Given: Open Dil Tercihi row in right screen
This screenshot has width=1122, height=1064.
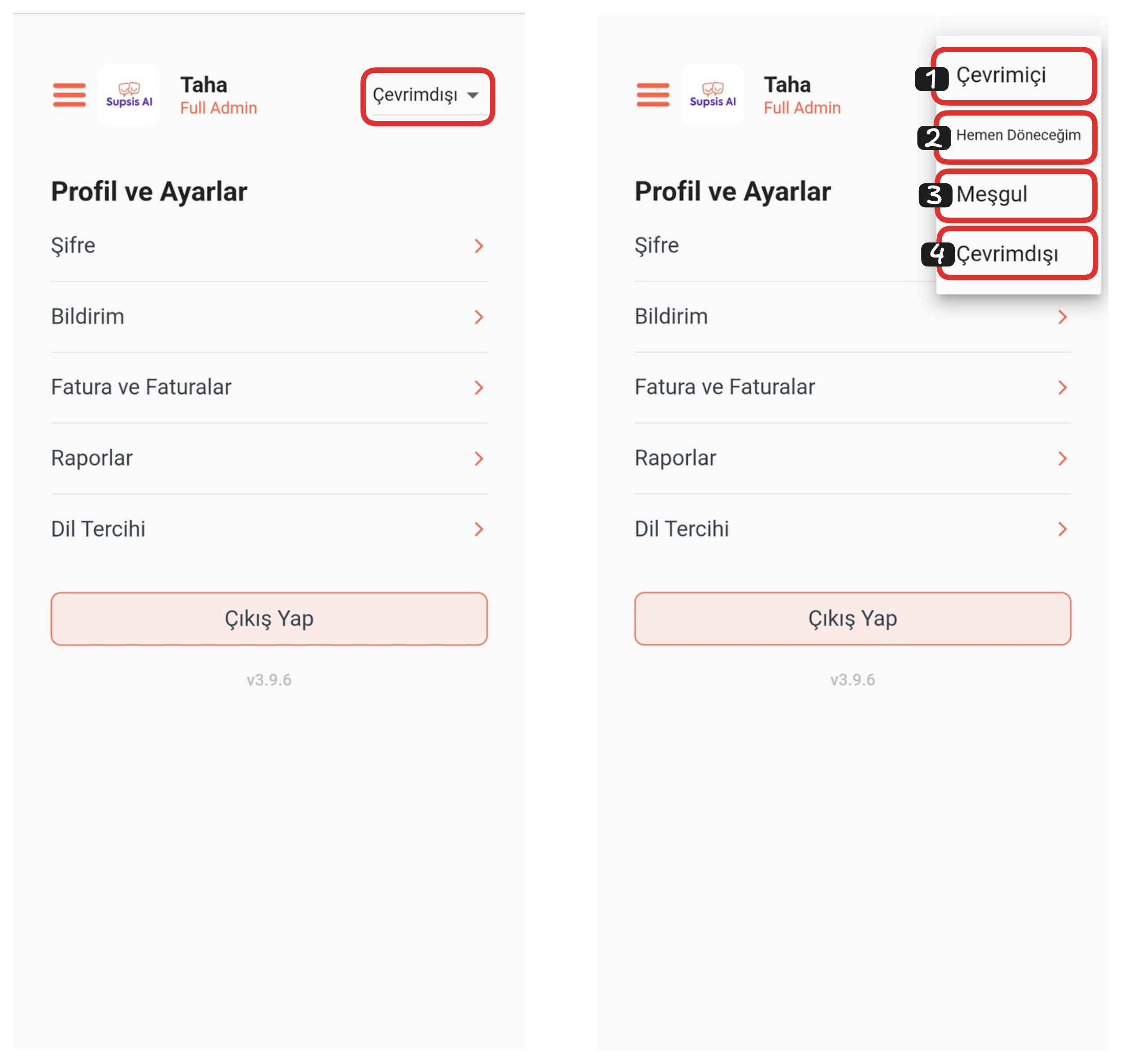Looking at the screenshot, I should [852, 529].
